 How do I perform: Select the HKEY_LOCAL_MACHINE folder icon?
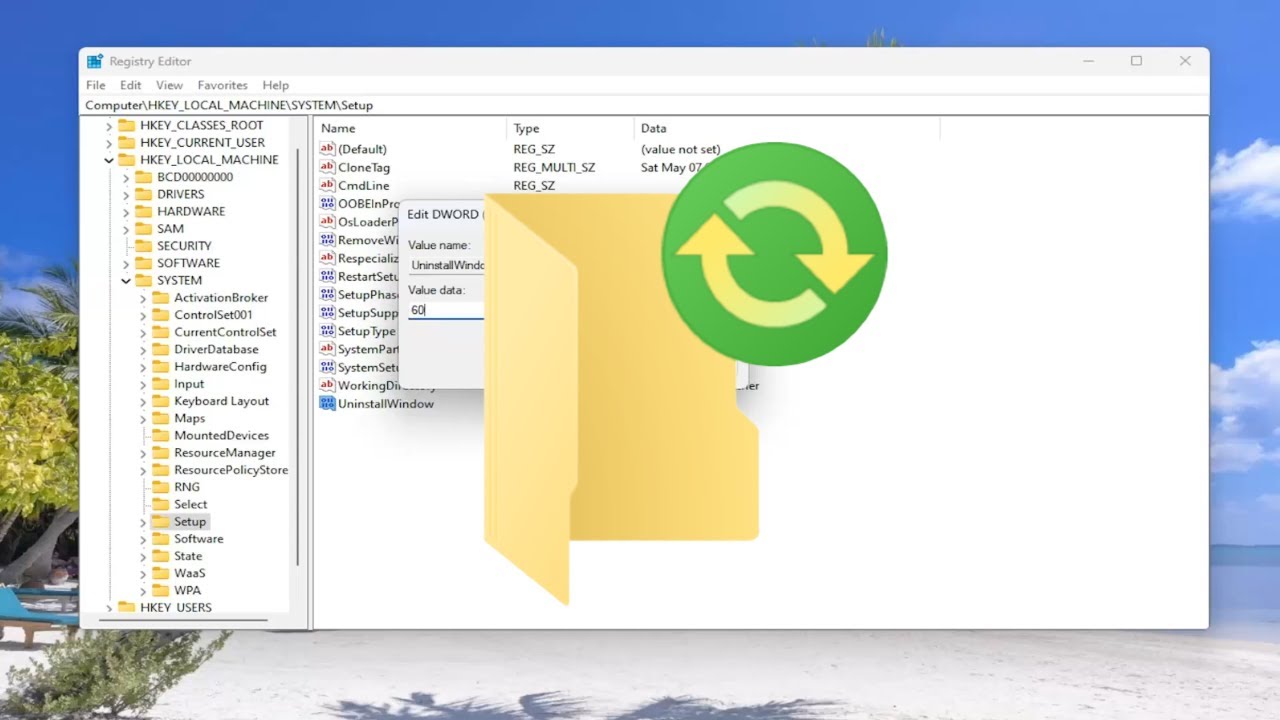(x=126, y=159)
